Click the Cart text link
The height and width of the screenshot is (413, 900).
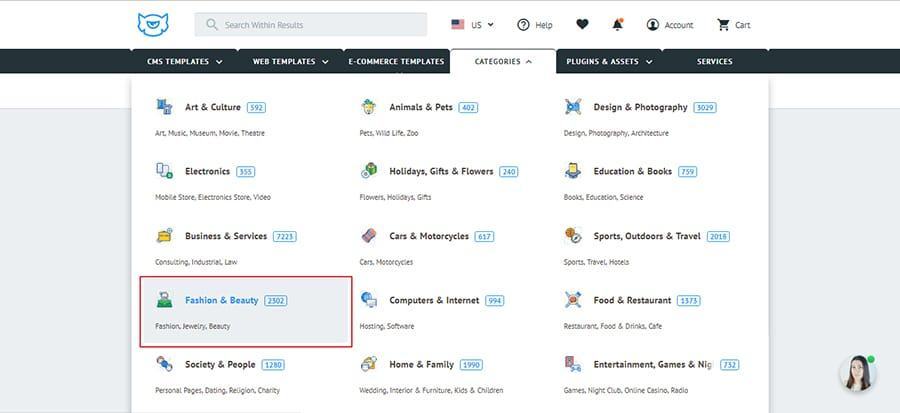click(743, 25)
